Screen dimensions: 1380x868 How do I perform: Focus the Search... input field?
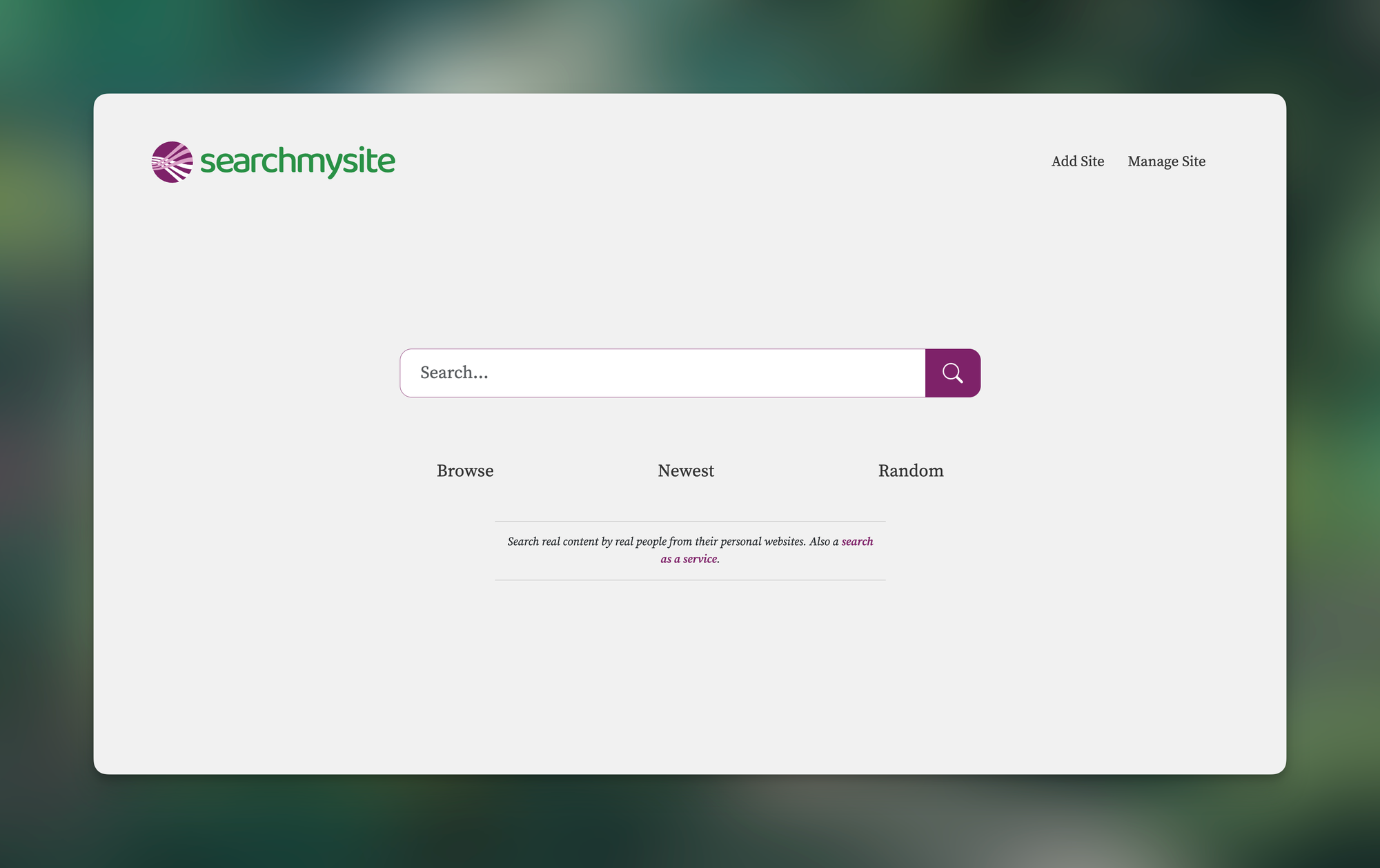(x=662, y=373)
